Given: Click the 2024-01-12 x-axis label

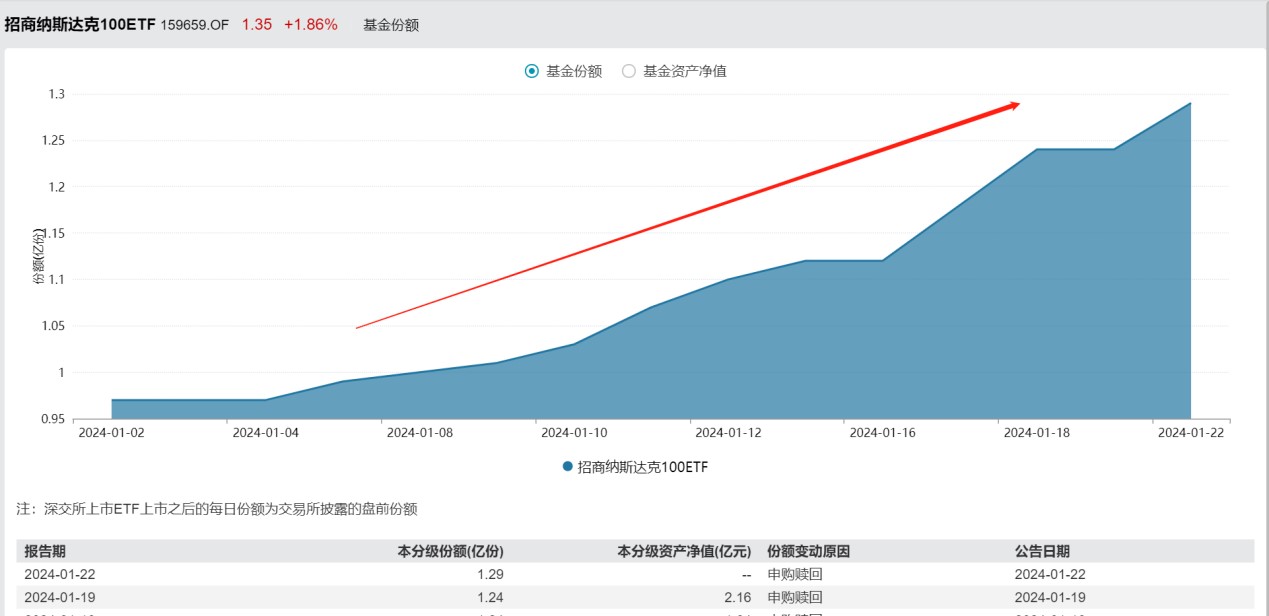Looking at the screenshot, I should point(728,433).
